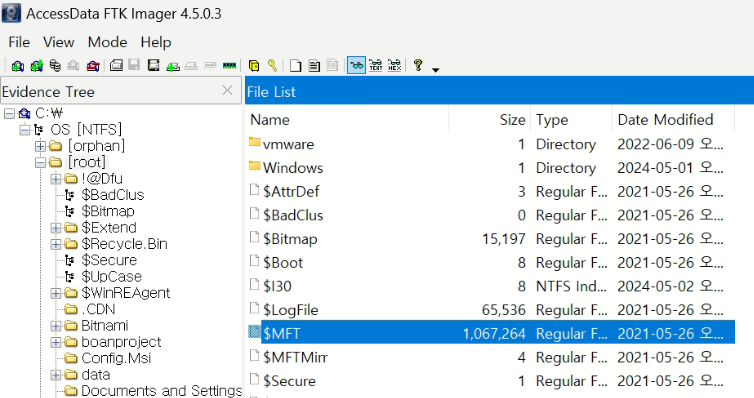This screenshot has width=754, height=398.
Task: Click the grayed Remove Evidence Item icon
Action: point(73,65)
